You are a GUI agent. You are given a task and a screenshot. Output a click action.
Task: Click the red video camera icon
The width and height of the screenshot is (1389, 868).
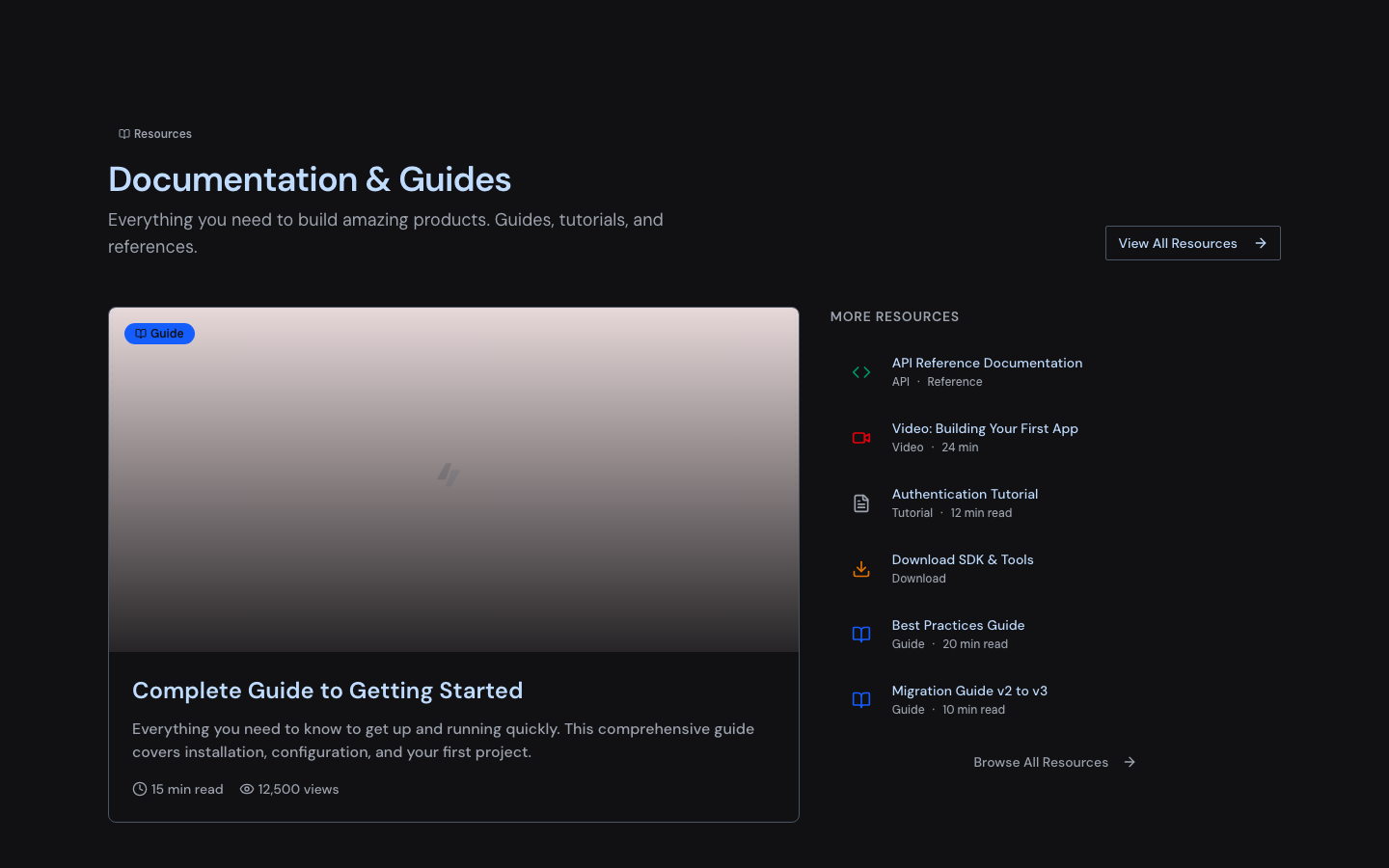(861, 438)
